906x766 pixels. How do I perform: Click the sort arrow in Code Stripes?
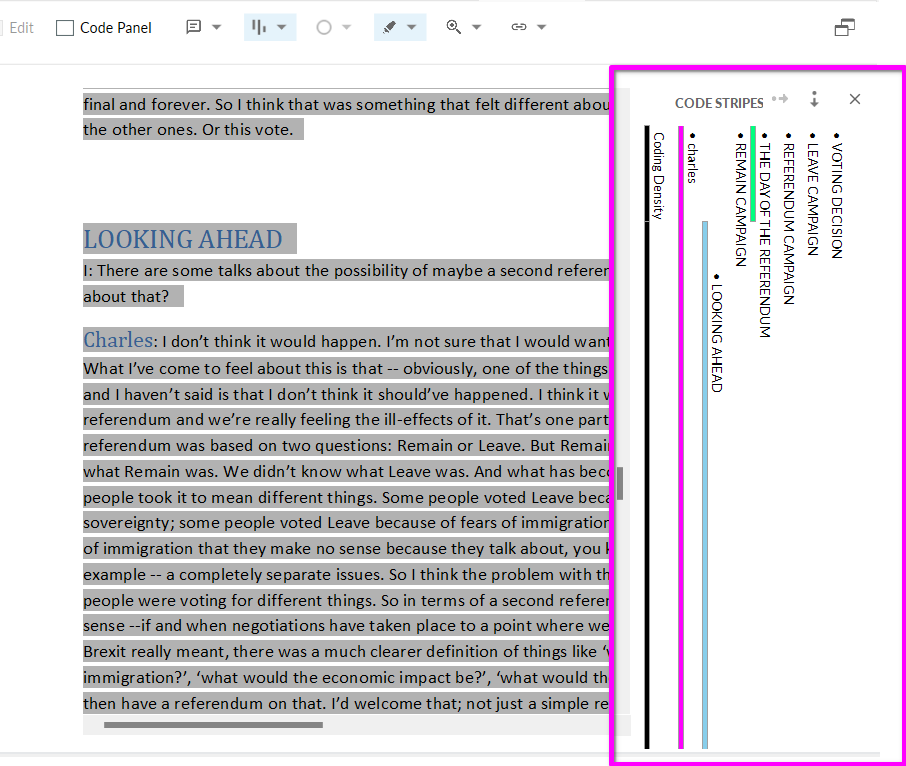814,99
